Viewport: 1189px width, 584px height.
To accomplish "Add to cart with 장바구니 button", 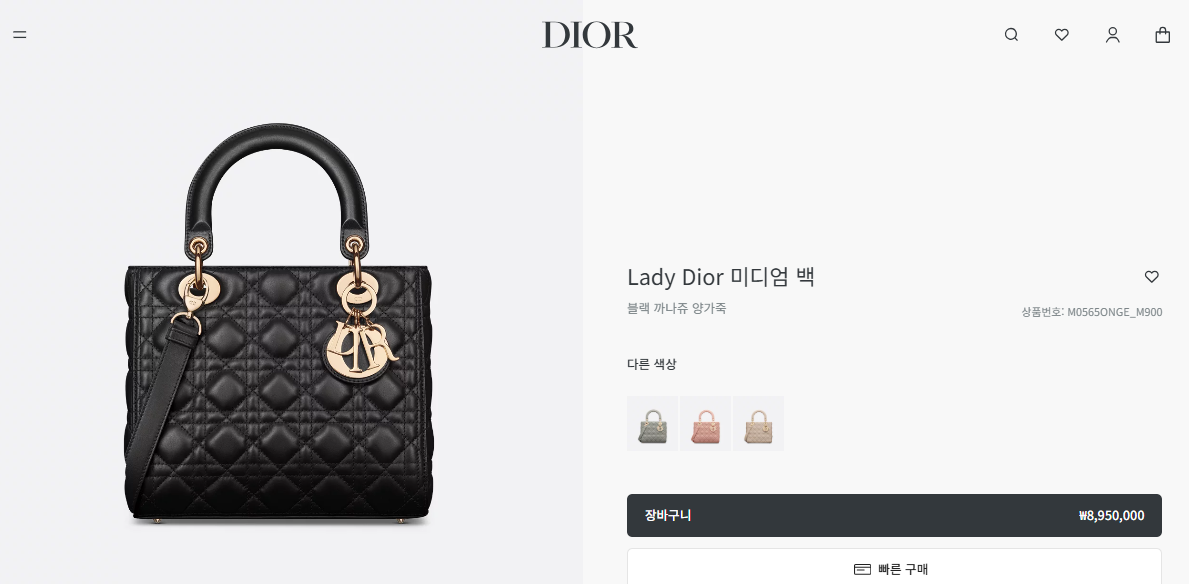I will click(x=894, y=516).
